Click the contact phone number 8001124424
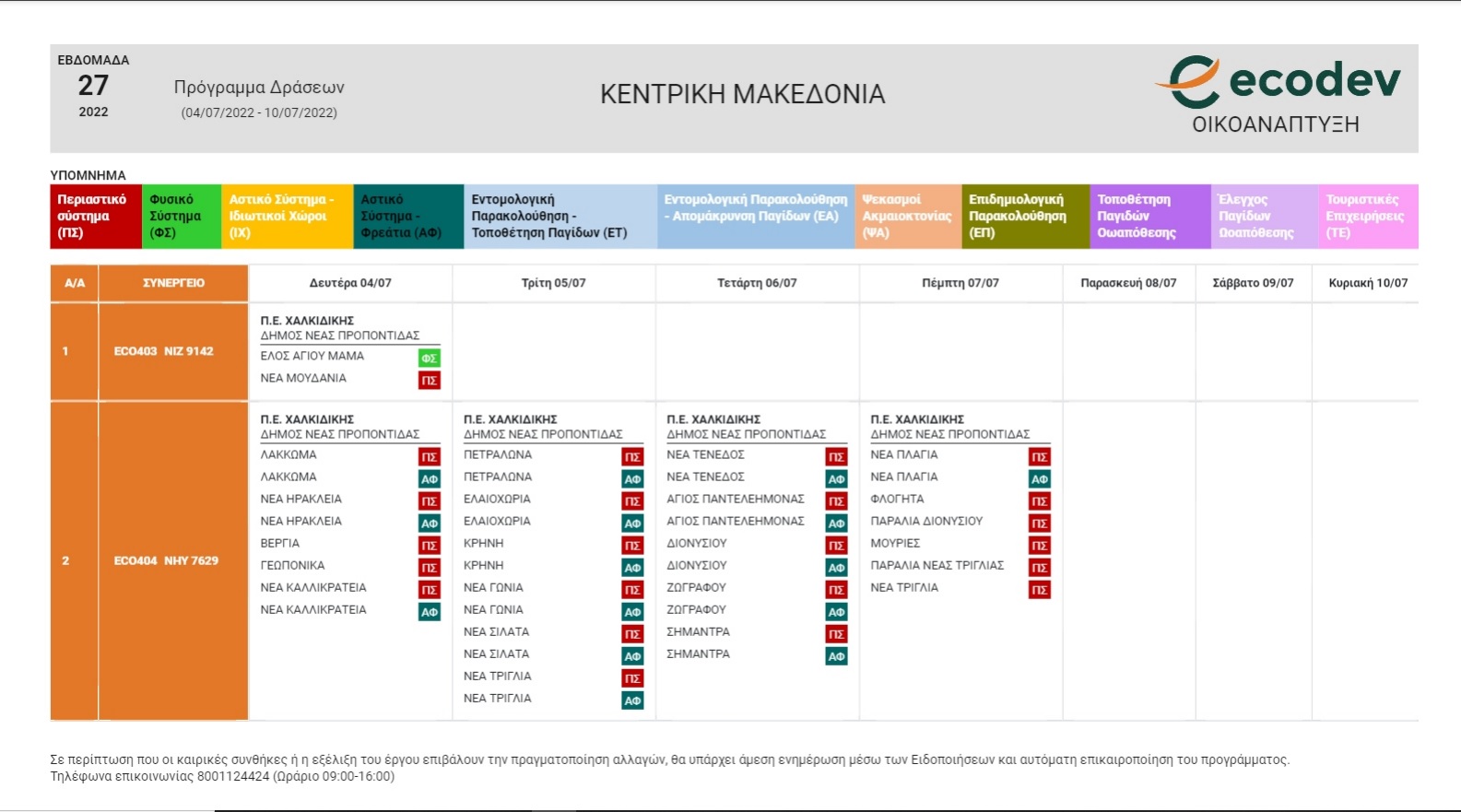 [233, 776]
